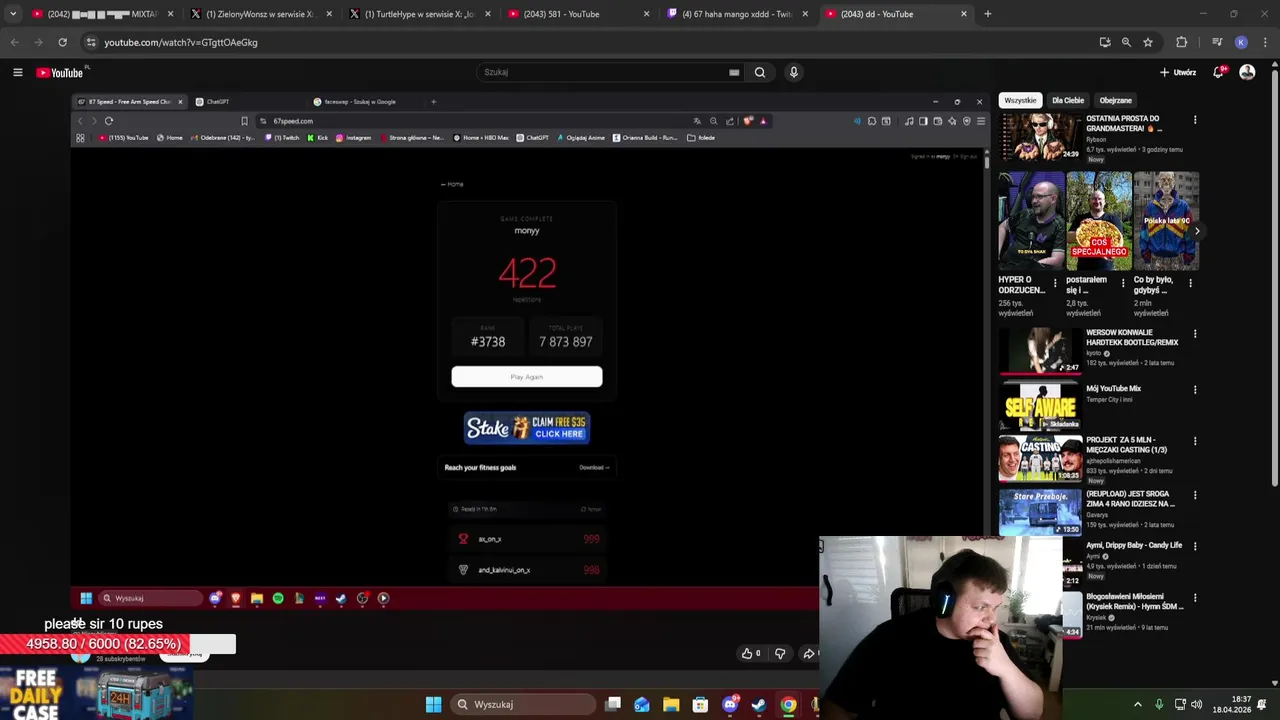1280x720 pixels.
Task: Switch to the ZielonyWonsz X tab
Action: (x=258, y=14)
